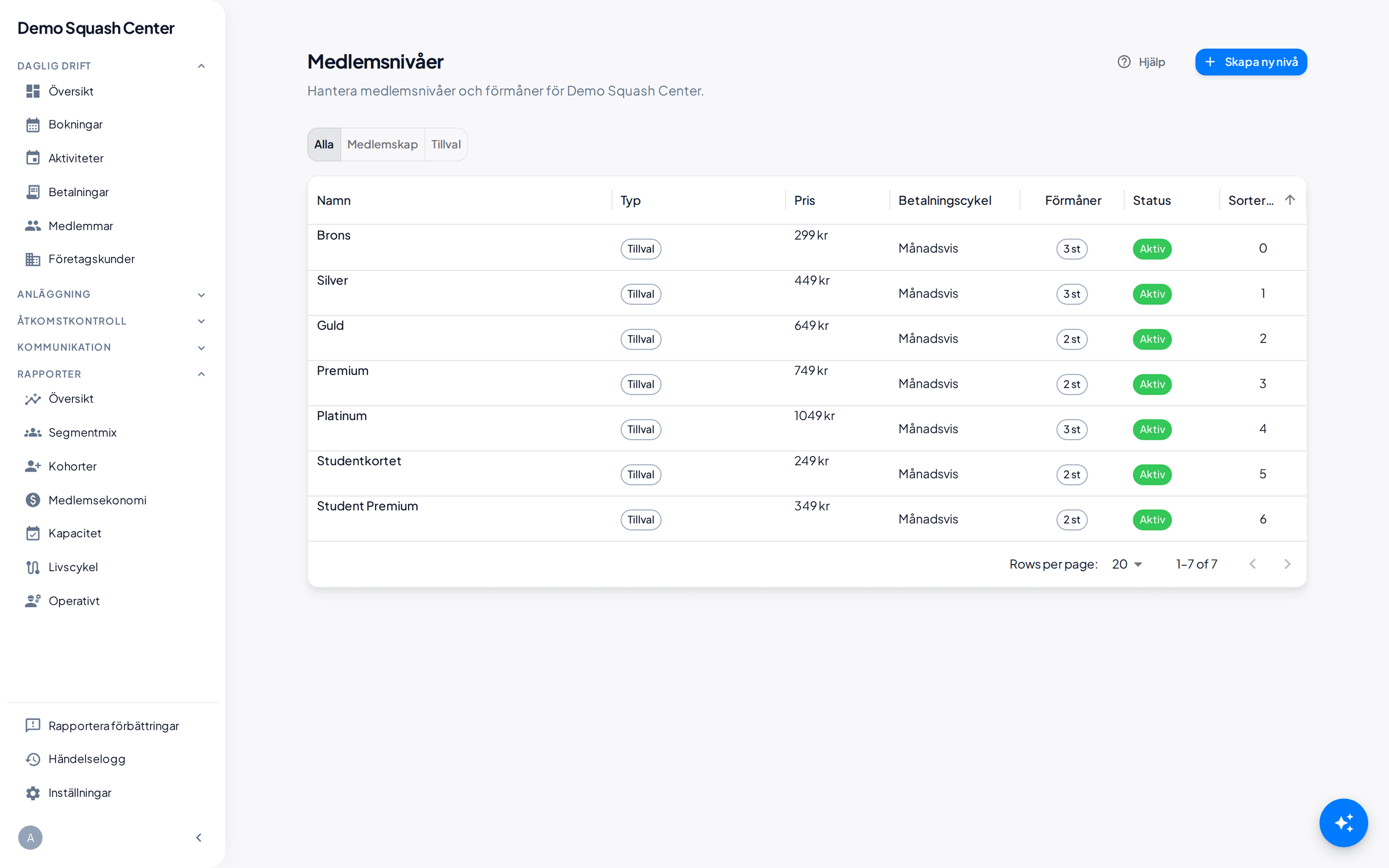Click Månadsvis in the Silver row
This screenshot has height=868, width=1389.
928,293
